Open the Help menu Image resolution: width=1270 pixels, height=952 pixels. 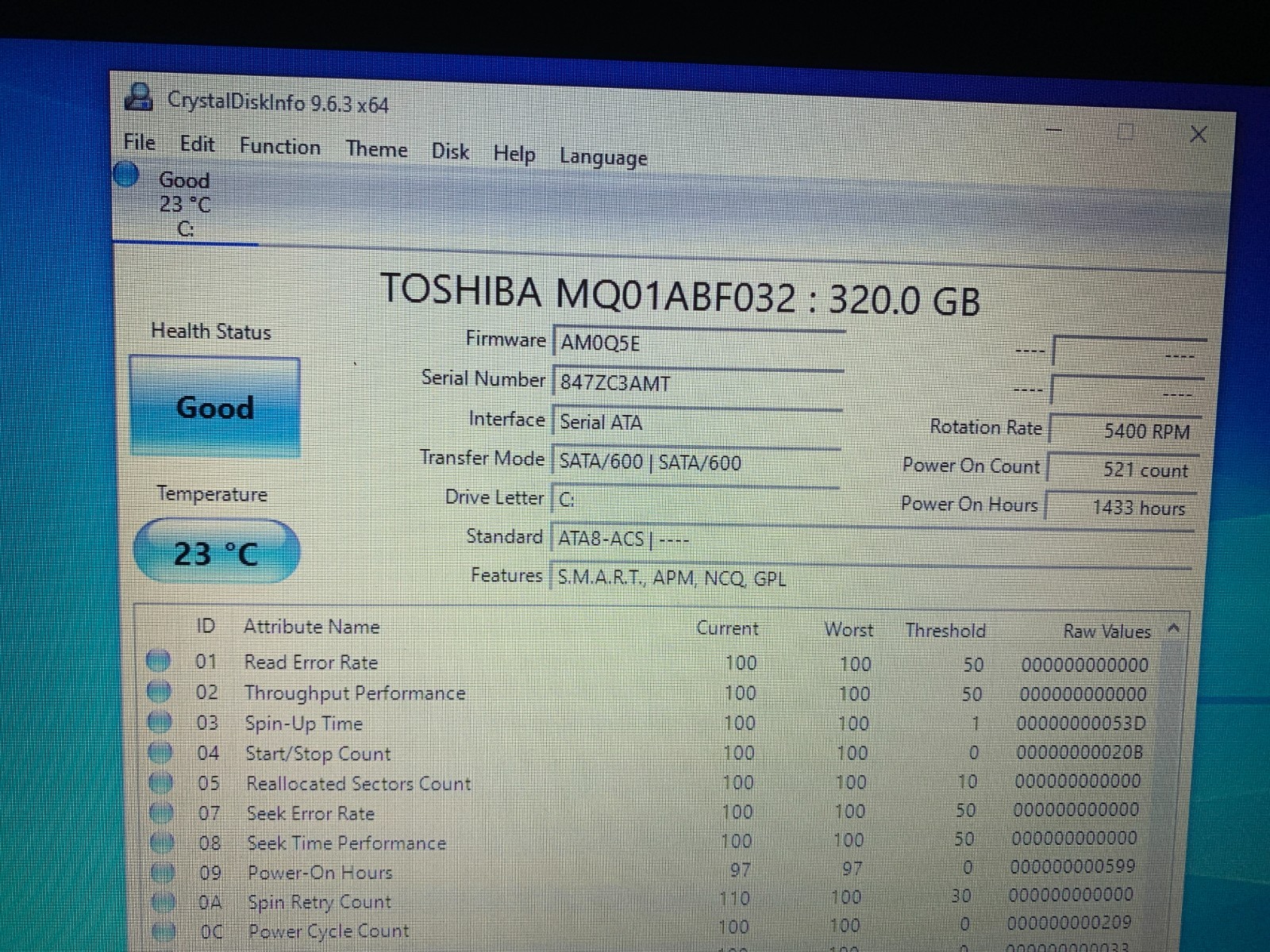[514, 154]
